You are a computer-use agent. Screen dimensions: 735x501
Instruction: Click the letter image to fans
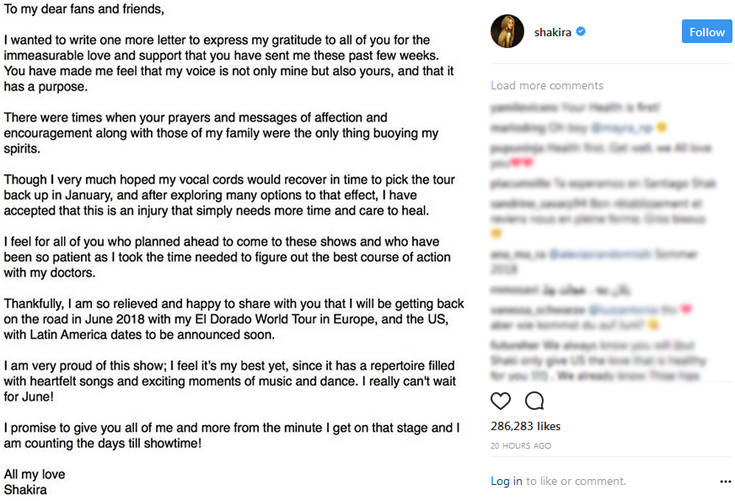[x=235, y=250]
